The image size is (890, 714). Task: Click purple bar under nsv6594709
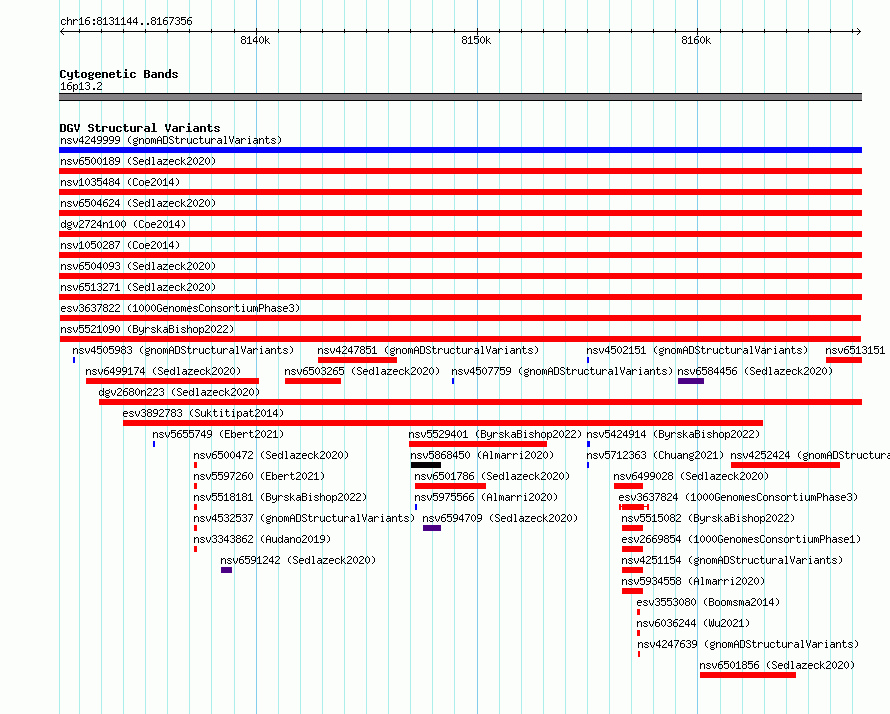(x=432, y=528)
